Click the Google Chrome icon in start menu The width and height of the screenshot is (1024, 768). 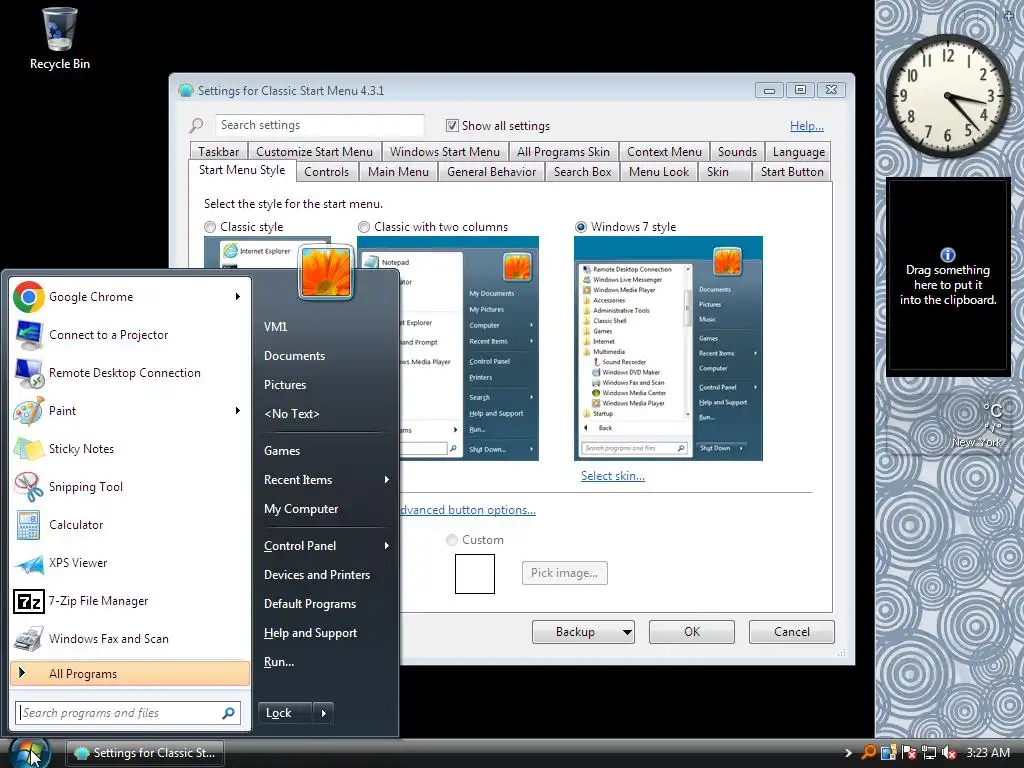(29, 297)
